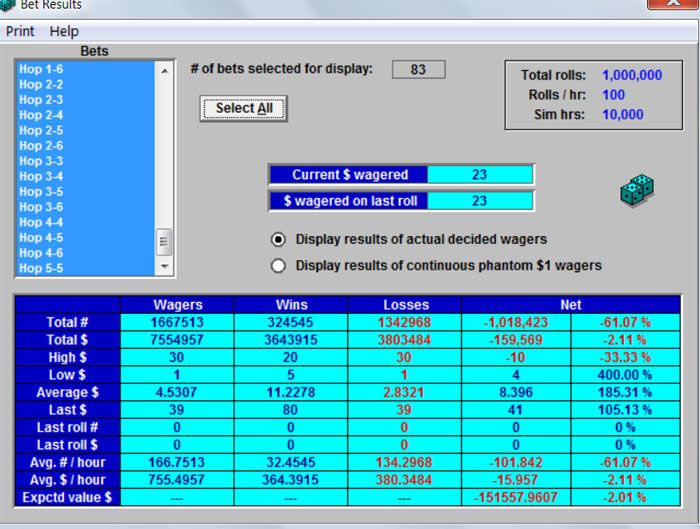
Task: Select continuous phantom $1 wagers option
Action: point(278,266)
